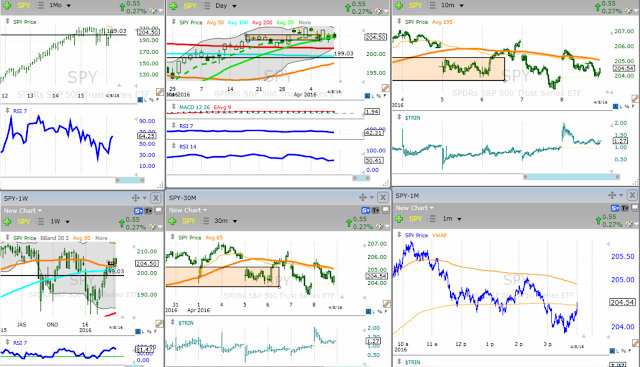Open the move handle on SPY-30M panel
This screenshot has width=640, height=367.
pyautogui.click(x=362, y=198)
